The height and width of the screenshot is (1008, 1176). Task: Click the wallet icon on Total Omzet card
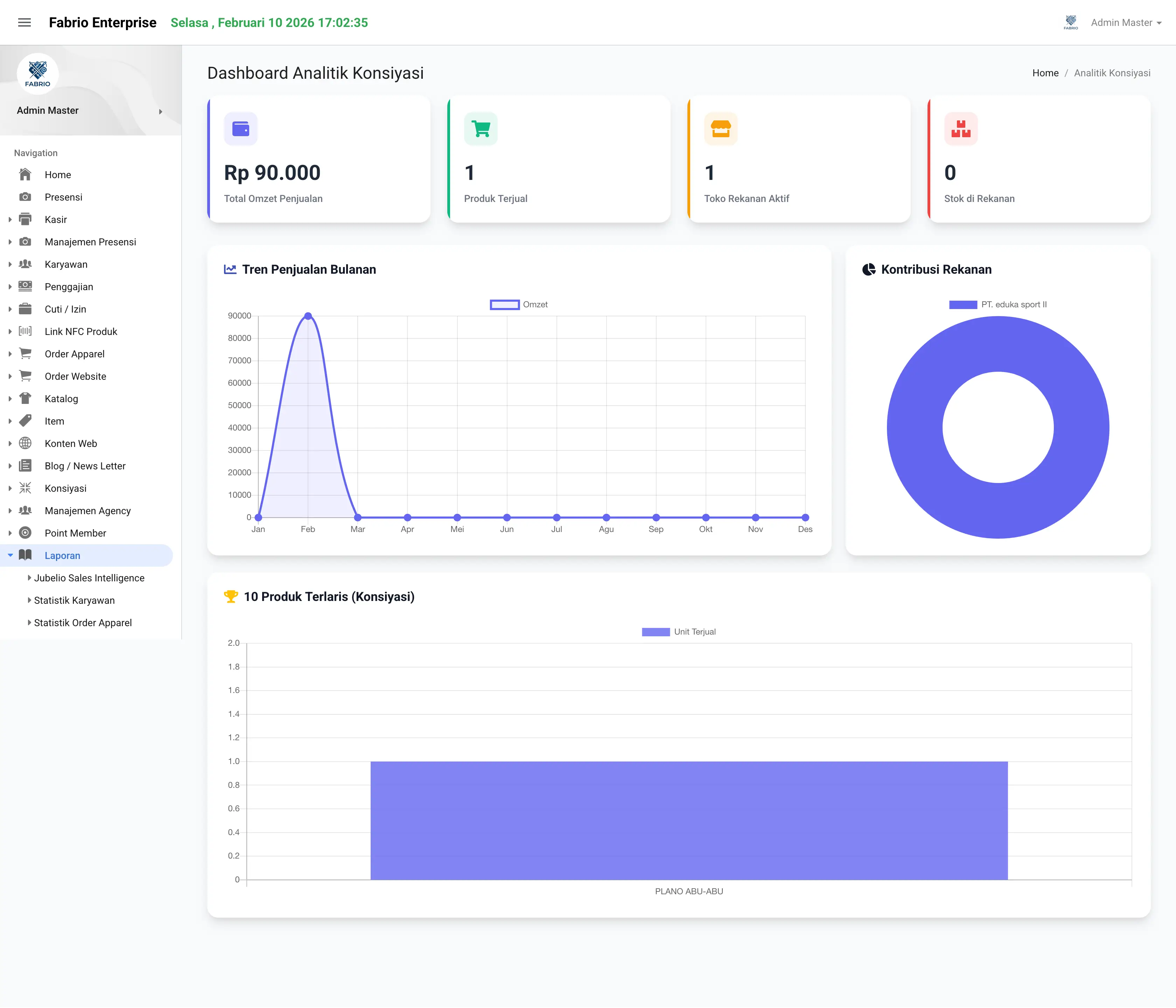[241, 129]
